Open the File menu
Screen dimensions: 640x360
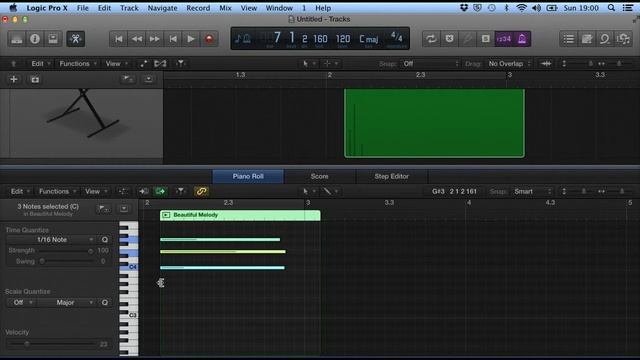coord(82,8)
